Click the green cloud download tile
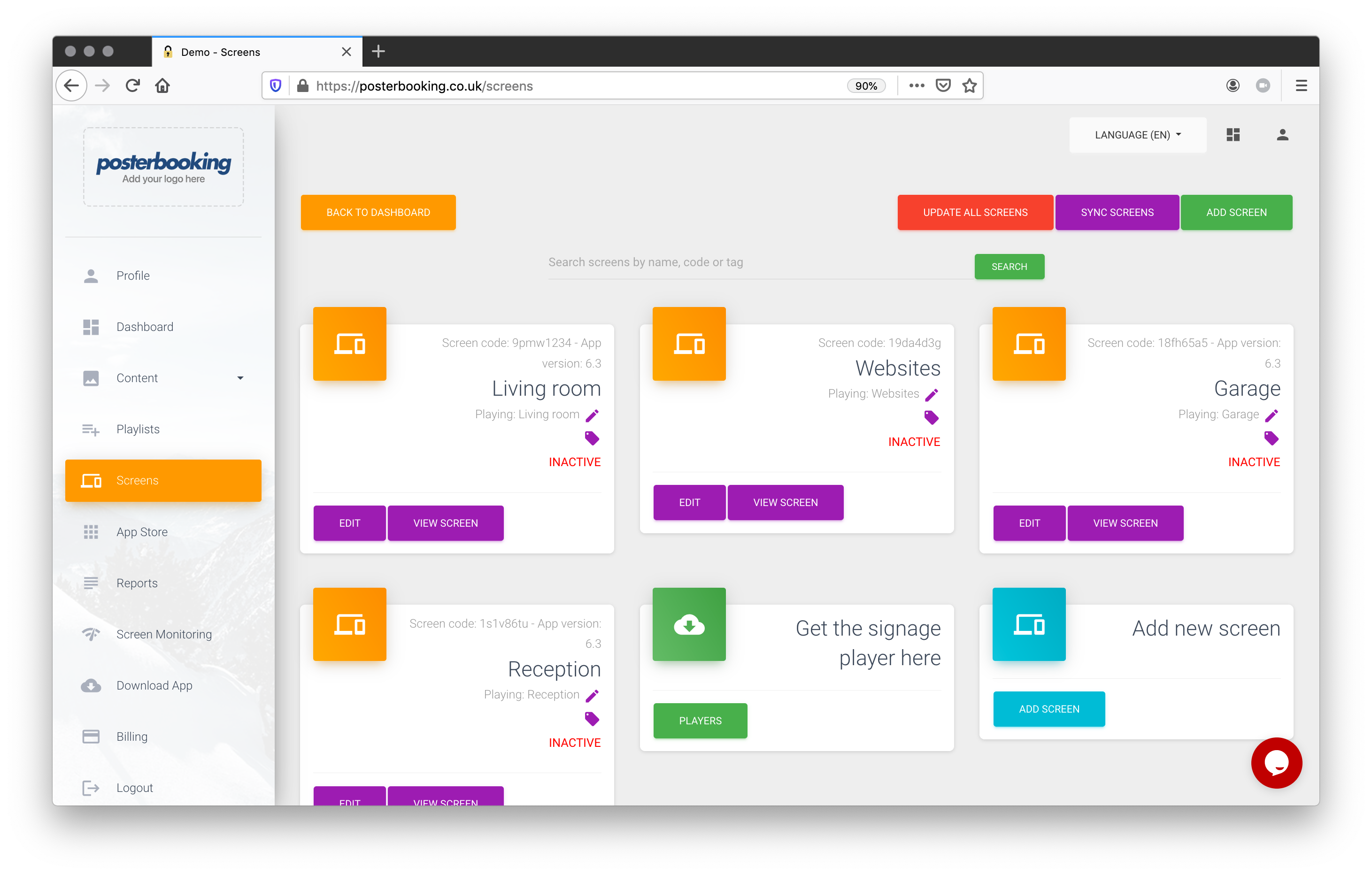Image resolution: width=1372 pixels, height=875 pixels. coord(689,624)
